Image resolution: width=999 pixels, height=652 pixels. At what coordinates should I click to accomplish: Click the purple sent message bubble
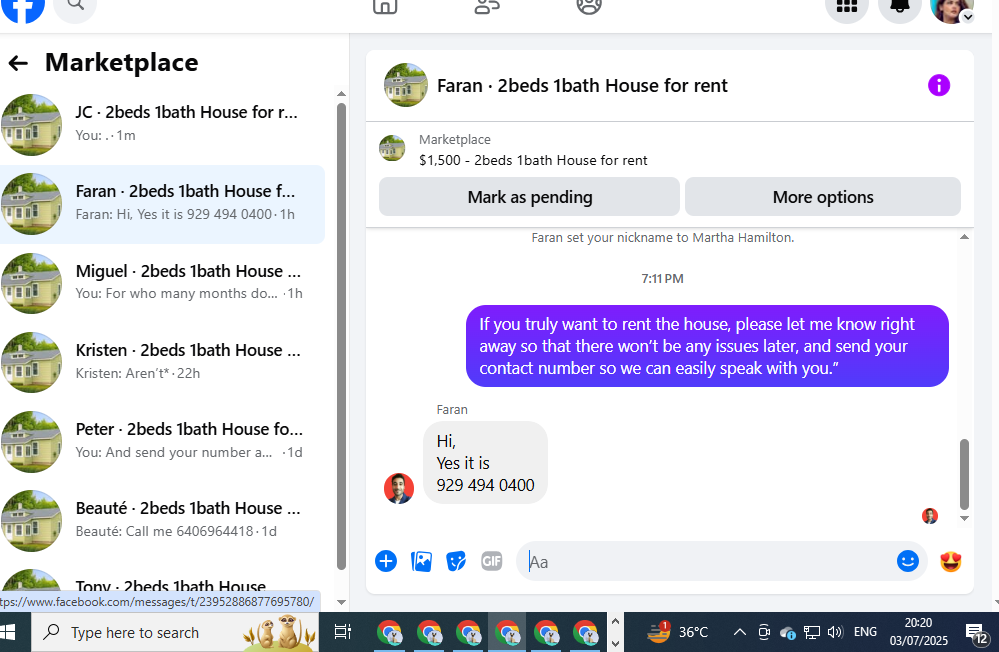[x=707, y=346]
